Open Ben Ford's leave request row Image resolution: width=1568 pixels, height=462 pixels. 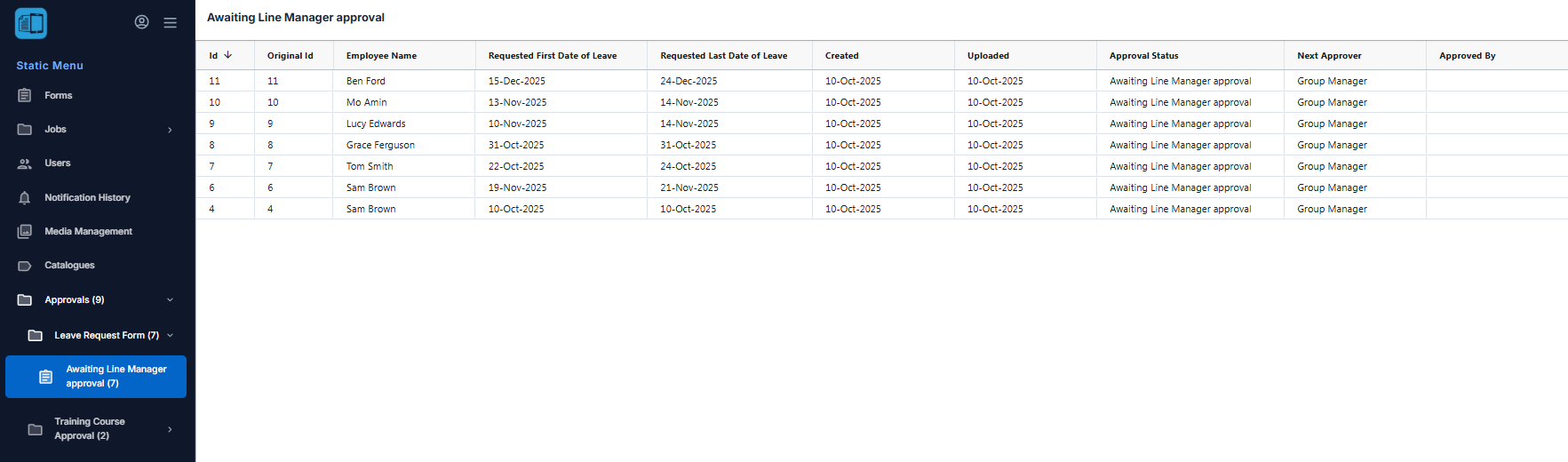click(366, 81)
